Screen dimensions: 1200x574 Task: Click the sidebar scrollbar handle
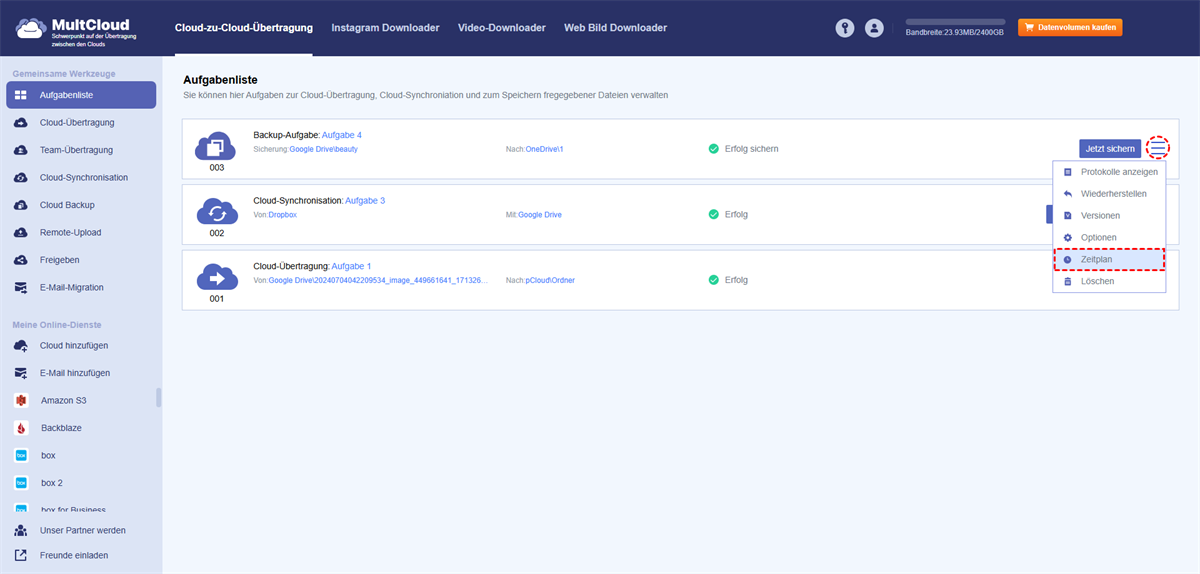[x=158, y=398]
